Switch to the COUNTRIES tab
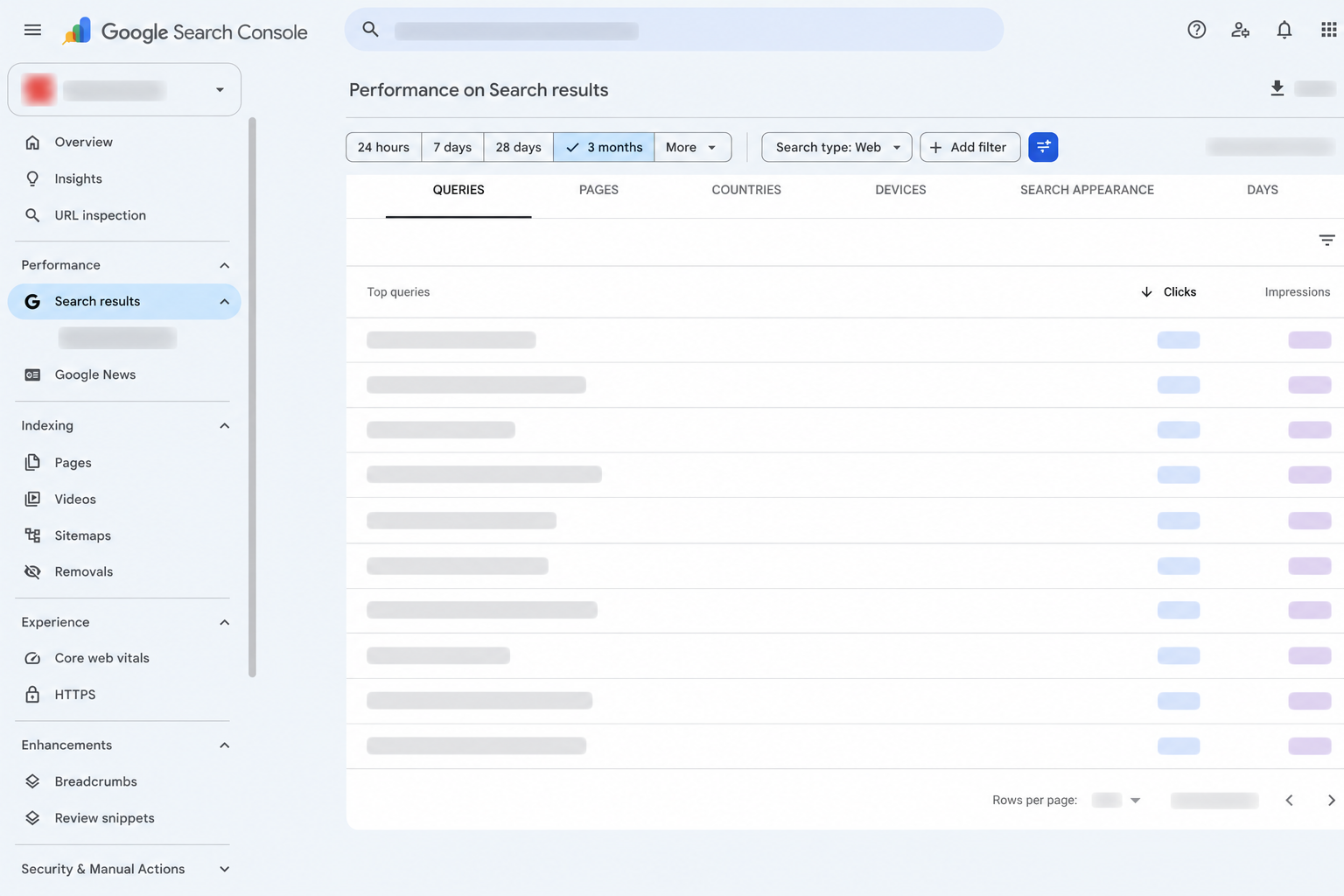 tap(746, 190)
